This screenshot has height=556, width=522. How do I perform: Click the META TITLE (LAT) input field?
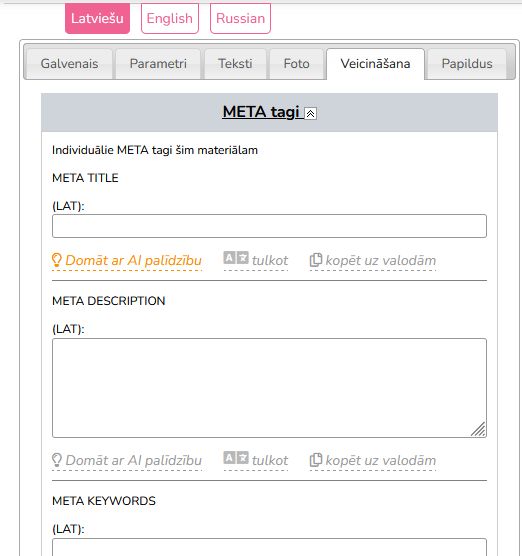click(270, 226)
